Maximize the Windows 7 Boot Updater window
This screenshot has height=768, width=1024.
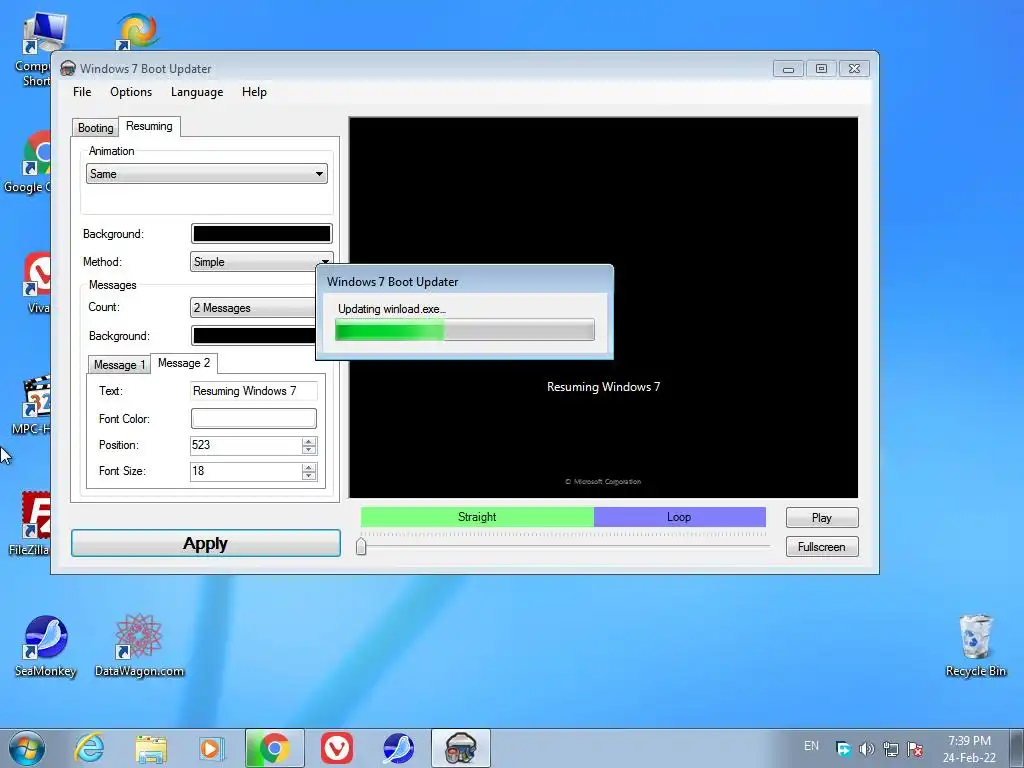822,69
